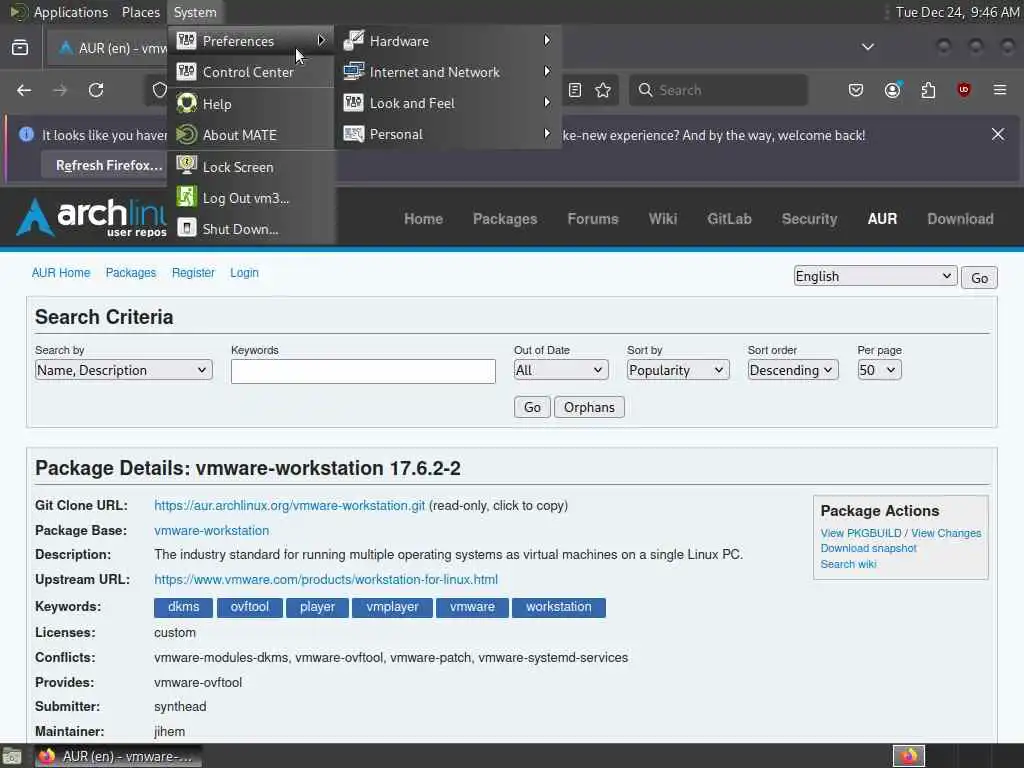Open the Sort order Descending dropdown
1024x768 pixels.
click(792, 370)
